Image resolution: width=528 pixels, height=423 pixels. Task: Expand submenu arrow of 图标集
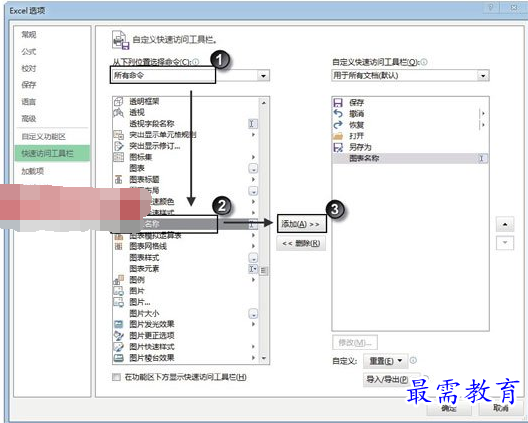coord(253,157)
